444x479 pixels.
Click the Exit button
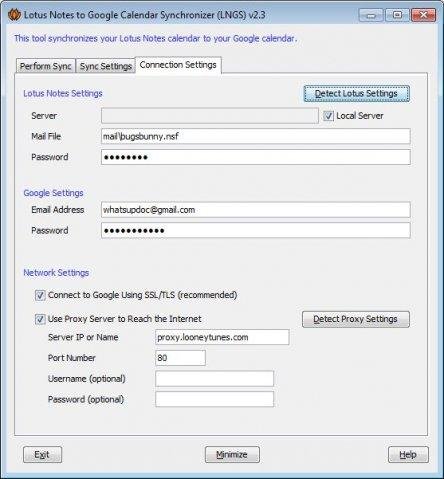click(x=42, y=455)
